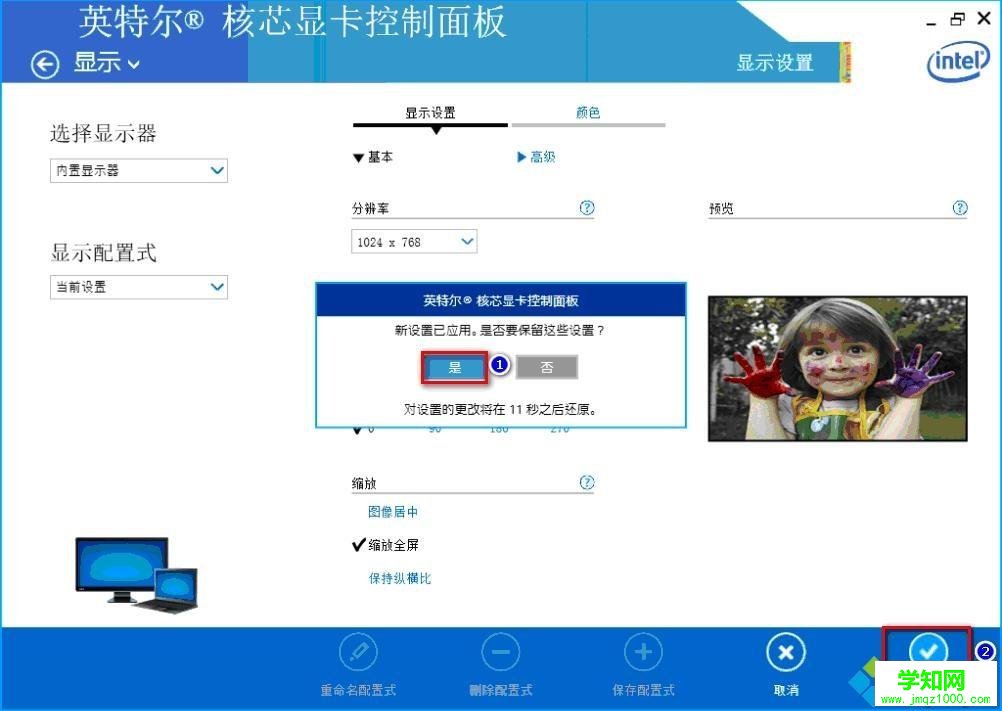Open the 内置显示器 display selector dropdown
The width and height of the screenshot is (1002, 711).
(x=139, y=171)
